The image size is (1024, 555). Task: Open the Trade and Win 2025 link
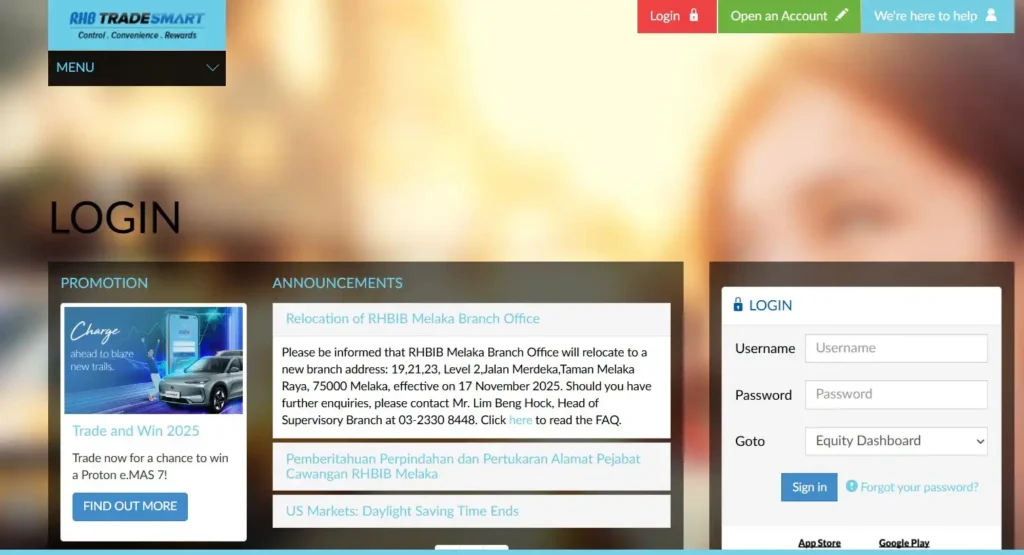click(x=136, y=431)
